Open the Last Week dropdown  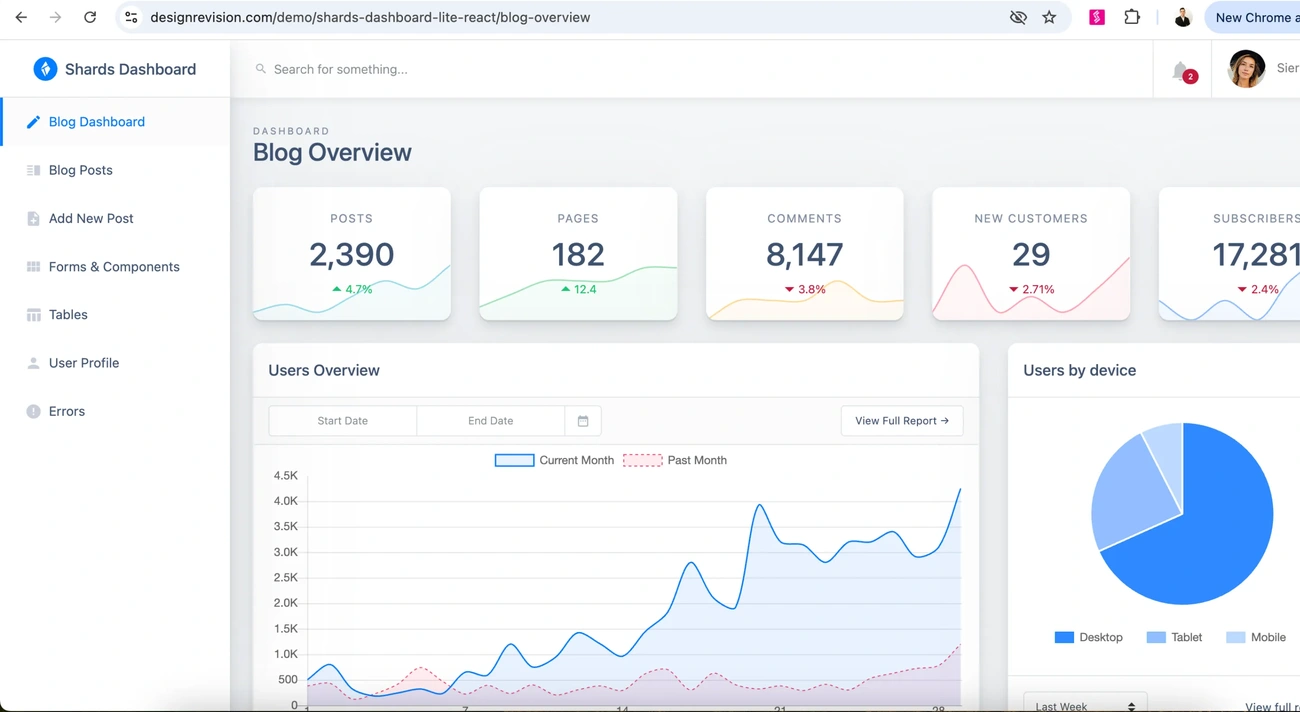[x=1085, y=702]
